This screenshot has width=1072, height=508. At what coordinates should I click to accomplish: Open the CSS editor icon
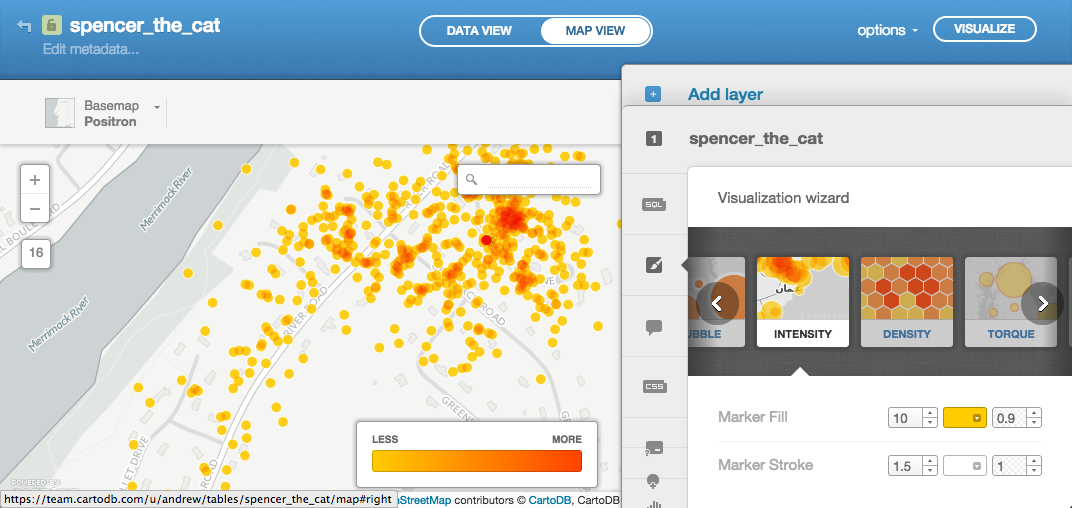click(654, 387)
